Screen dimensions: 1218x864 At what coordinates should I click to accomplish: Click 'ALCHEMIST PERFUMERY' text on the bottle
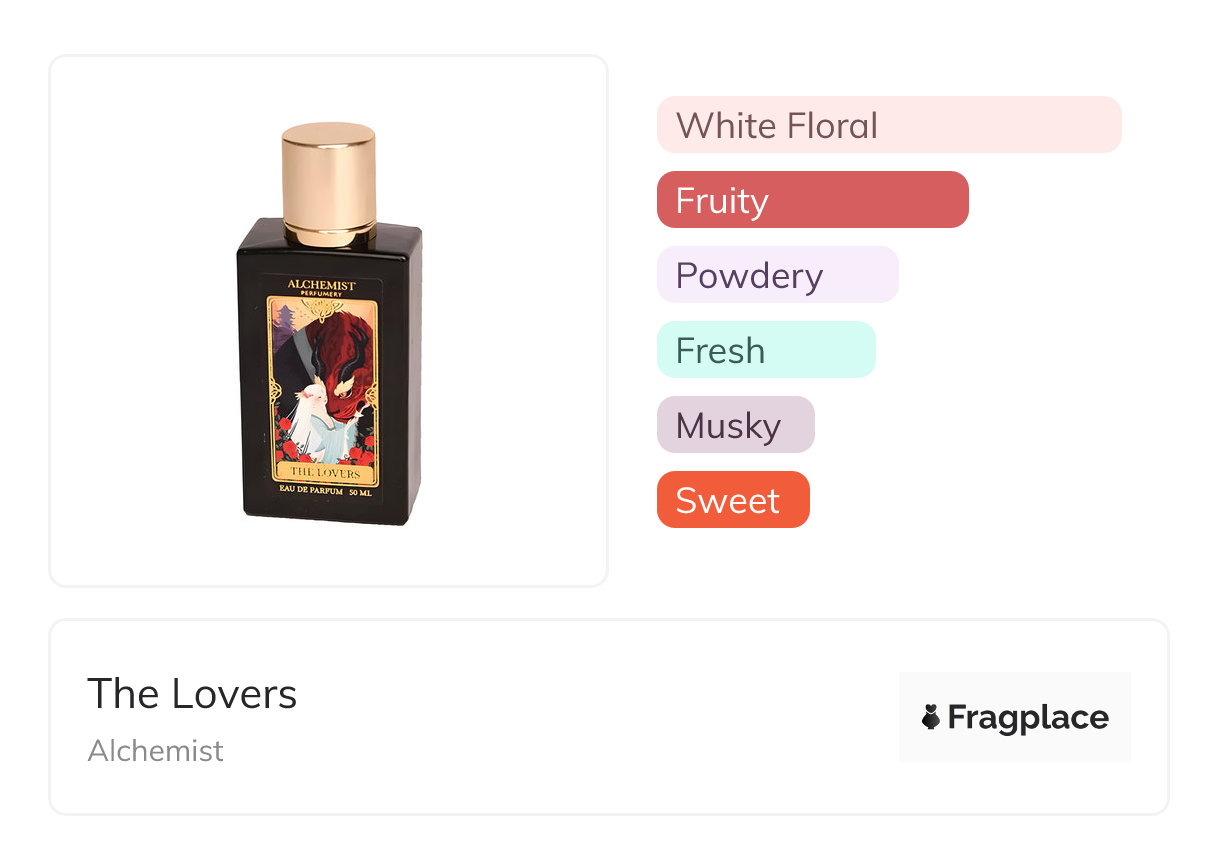pyautogui.click(x=322, y=289)
